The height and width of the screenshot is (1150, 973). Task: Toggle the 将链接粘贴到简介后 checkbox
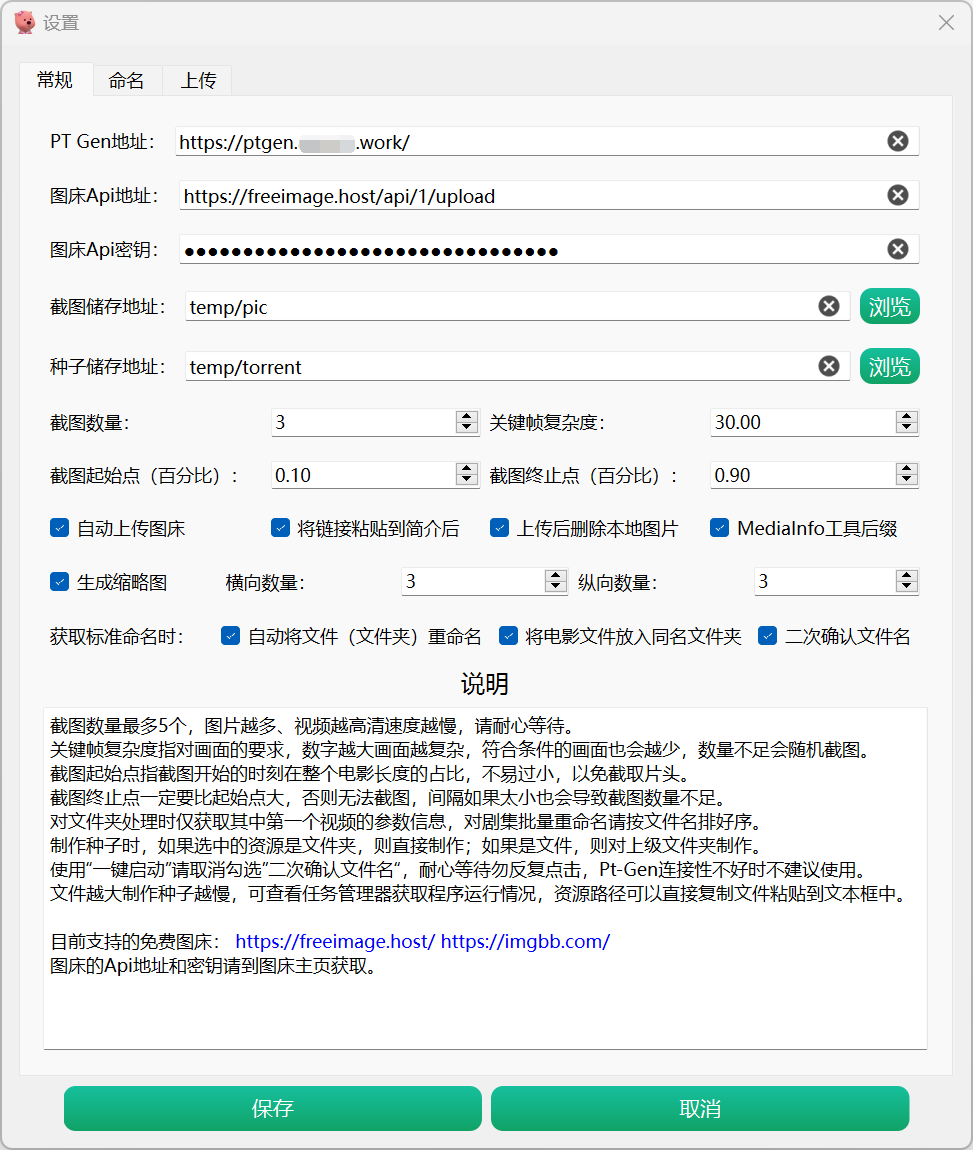click(280, 528)
